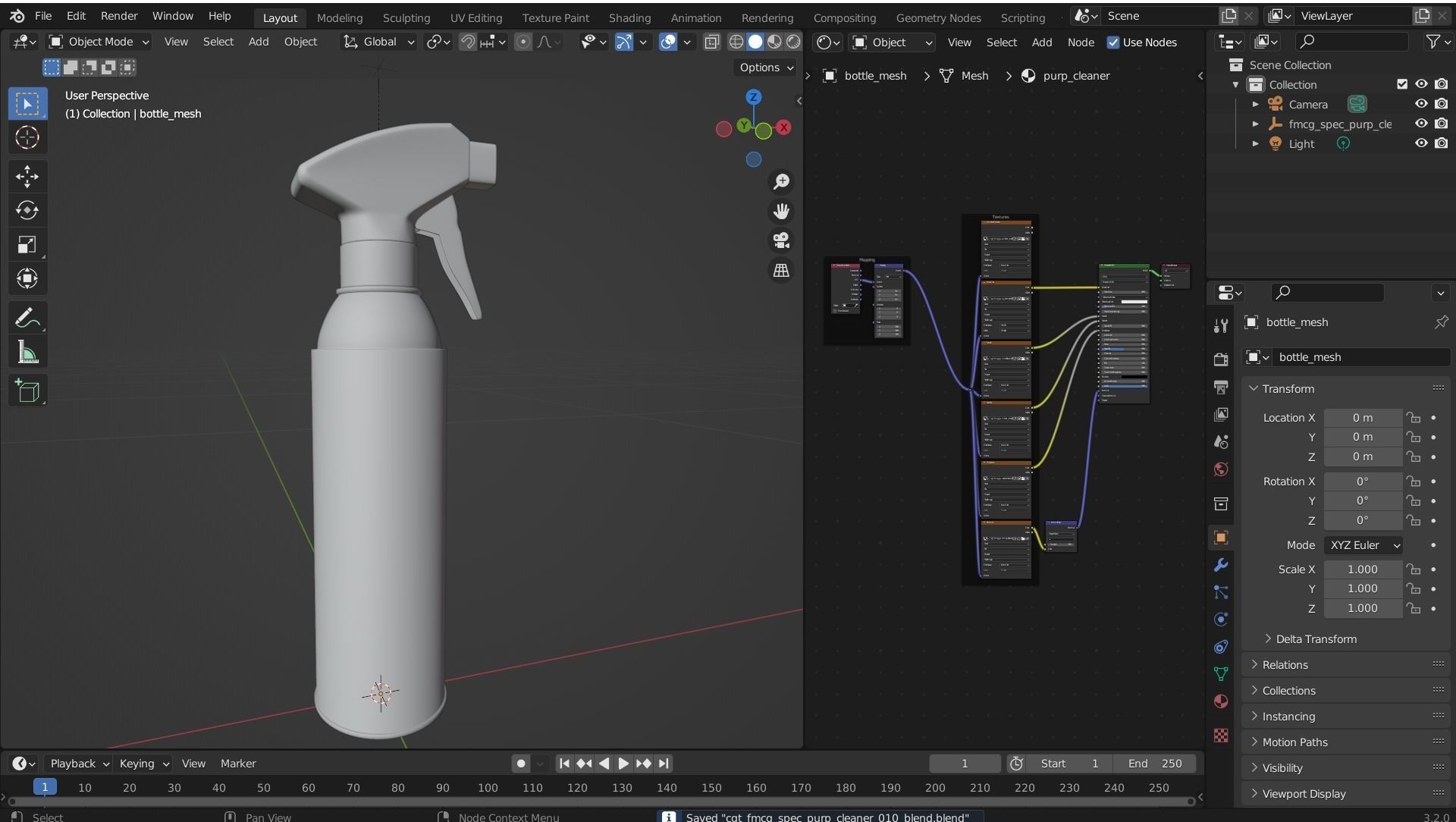Viewport: 1456px width, 822px height.
Task: Switch to rendered viewport shading
Action: coord(793,42)
